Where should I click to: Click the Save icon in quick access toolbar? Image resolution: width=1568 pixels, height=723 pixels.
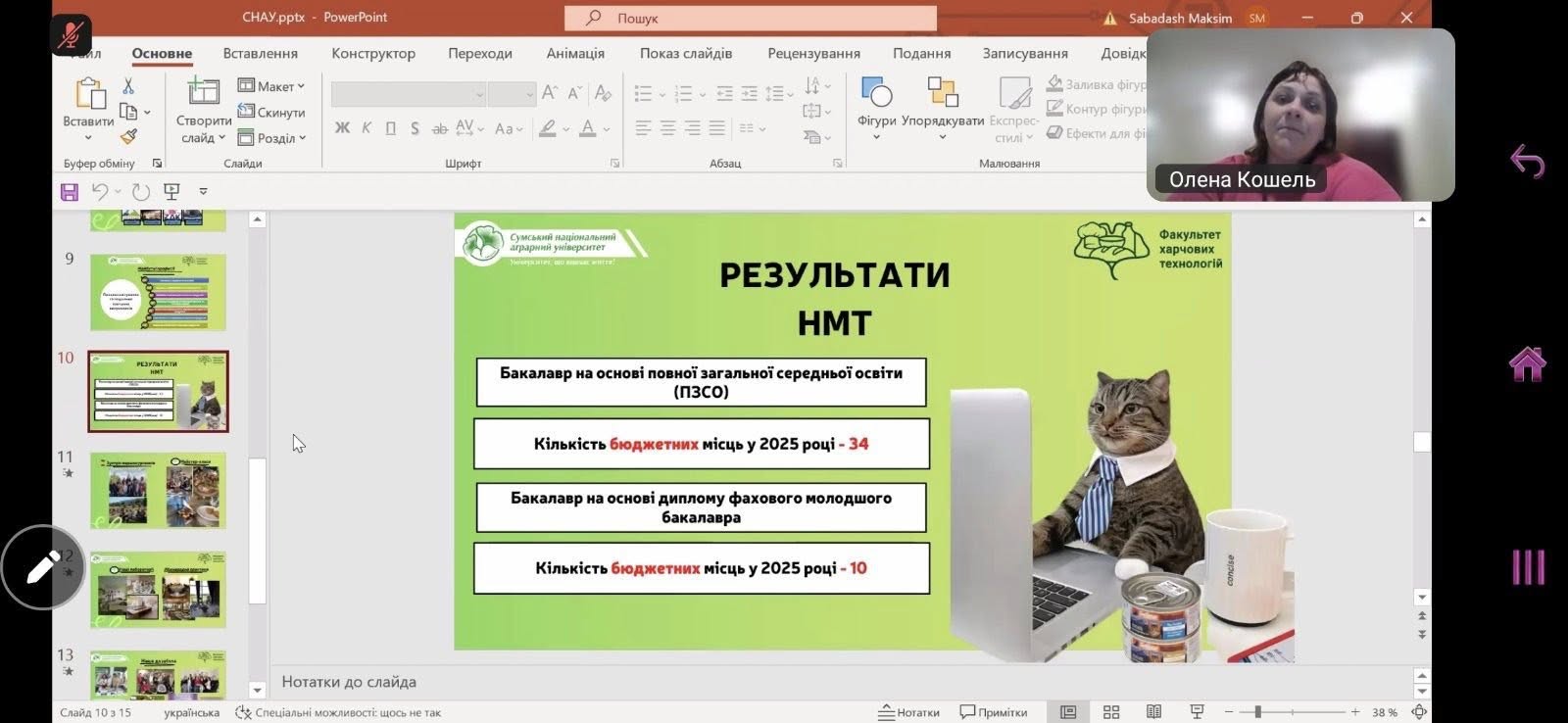(70, 192)
